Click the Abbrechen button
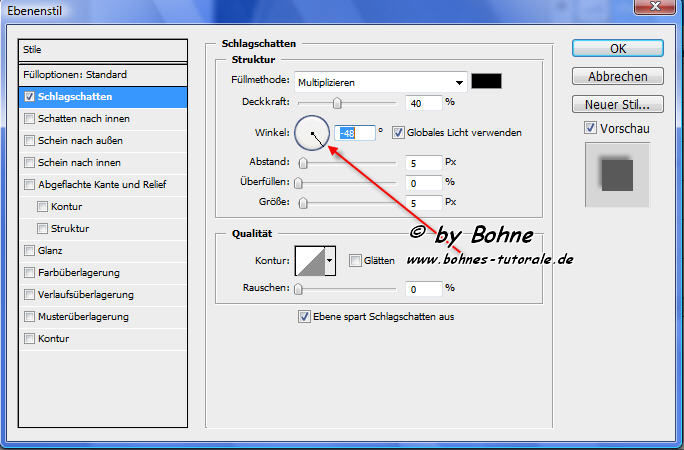The height and width of the screenshot is (450, 684). click(x=618, y=76)
